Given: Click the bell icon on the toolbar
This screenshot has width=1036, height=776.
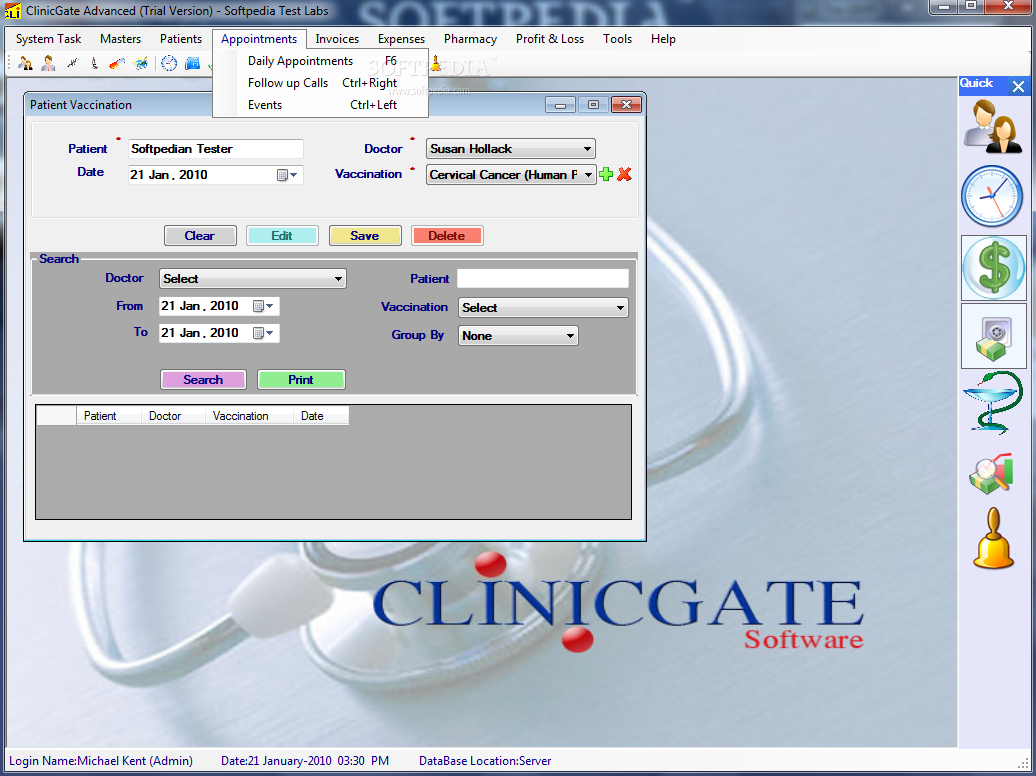Looking at the screenshot, I should [x=435, y=64].
